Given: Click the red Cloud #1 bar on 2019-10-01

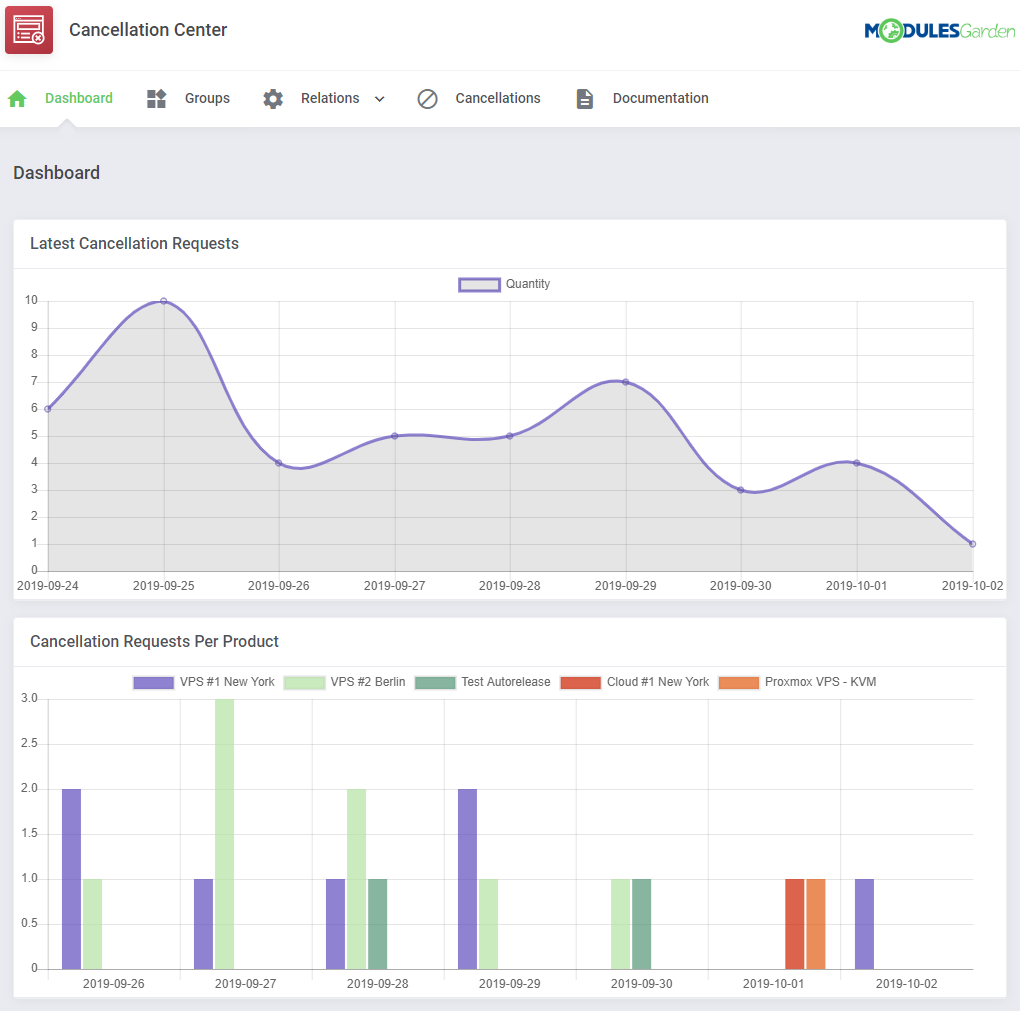Looking at the screenshot, I should coord(795,924).
